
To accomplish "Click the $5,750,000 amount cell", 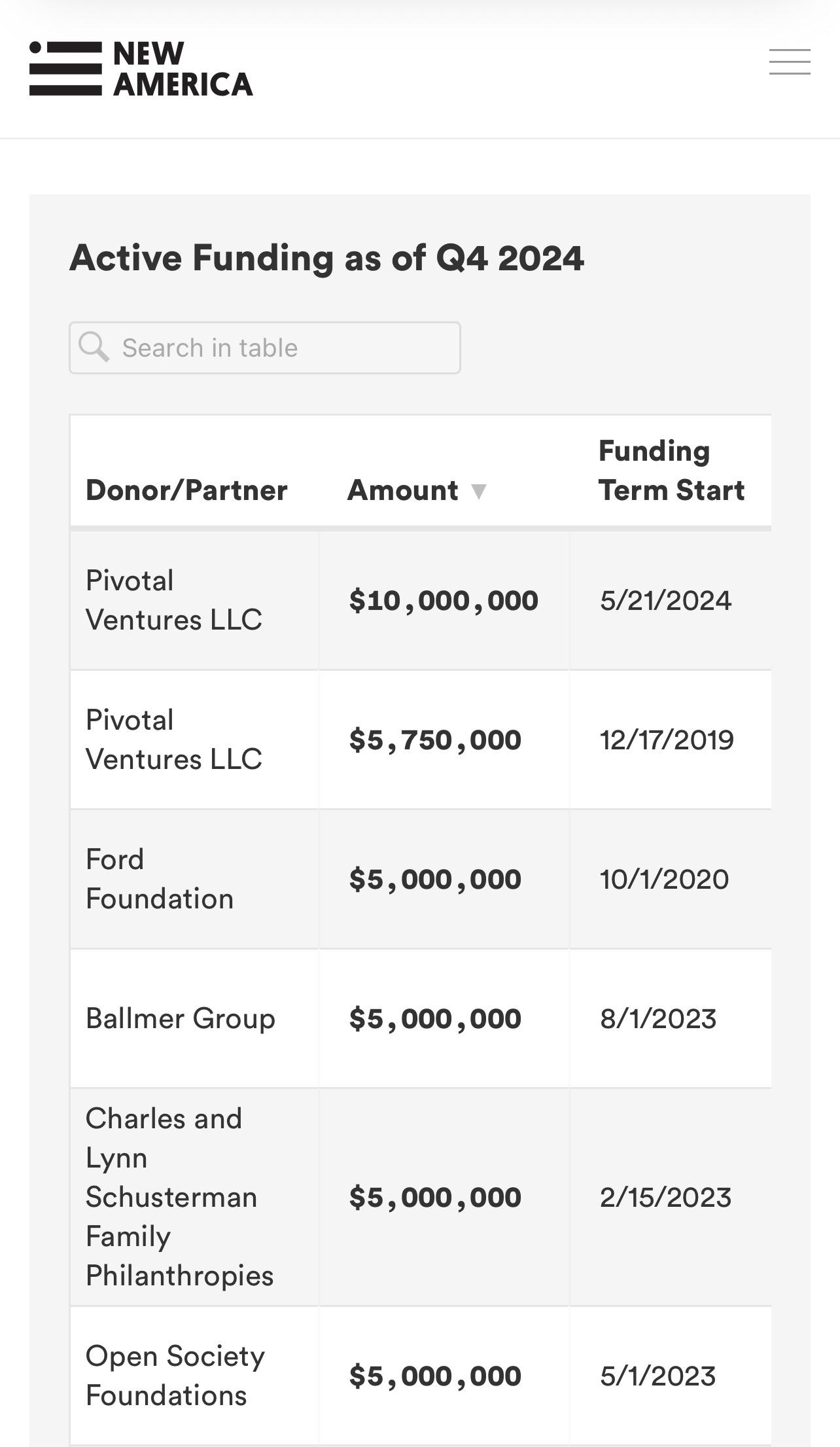I will click(x=435, y=740).
